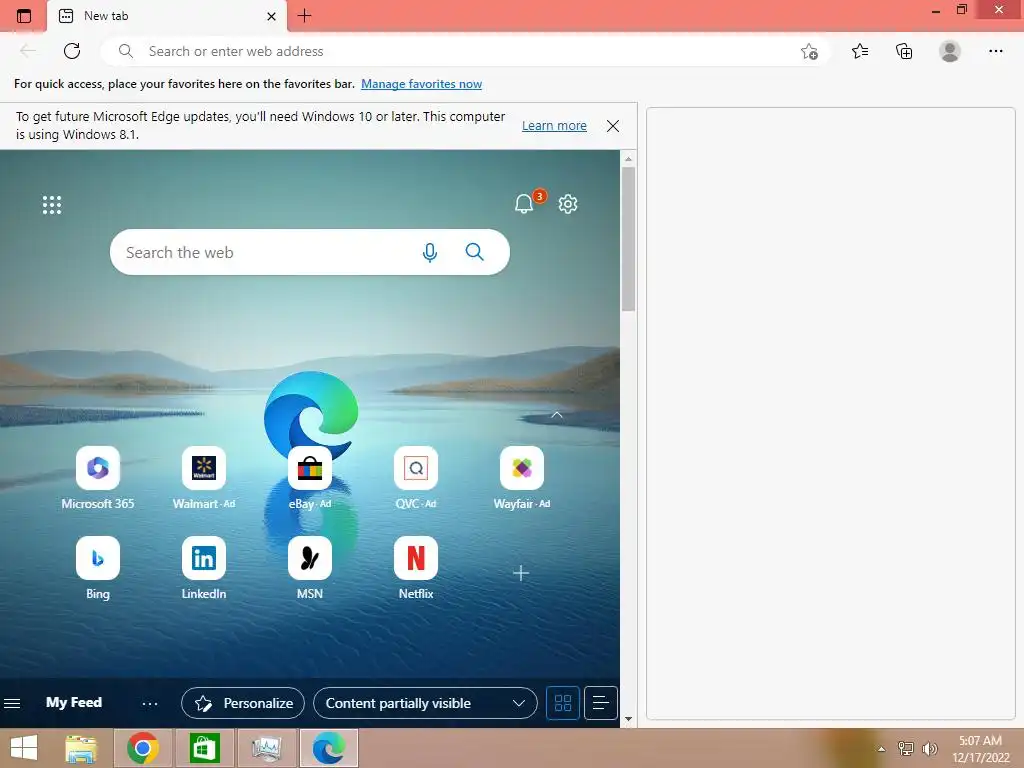Screen dimensions: 1024x768
Task: Add this page to favorites star icon
Action: point(809,52)
